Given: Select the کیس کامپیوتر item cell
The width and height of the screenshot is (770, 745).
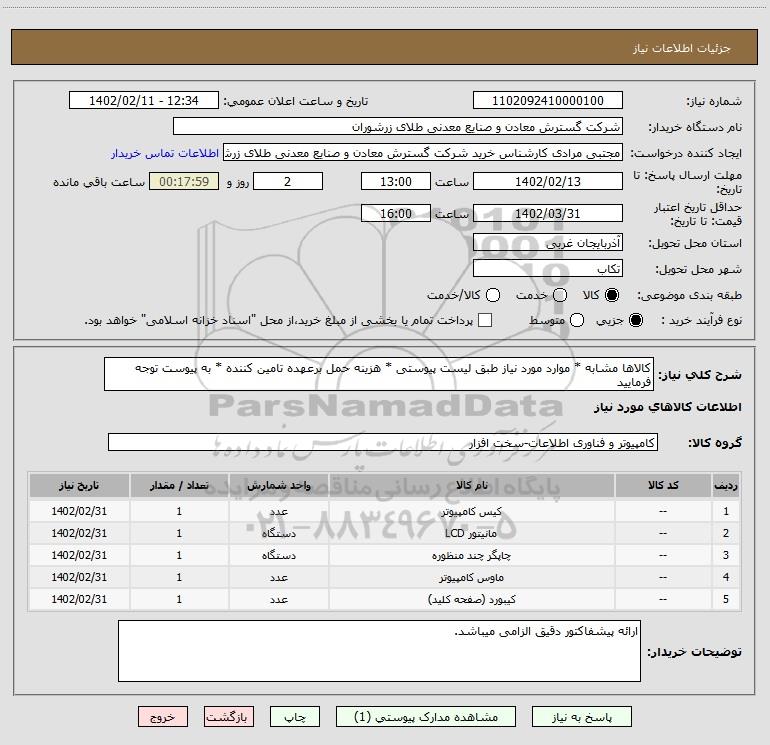Looking at the screenshot, I should [471, 511].
